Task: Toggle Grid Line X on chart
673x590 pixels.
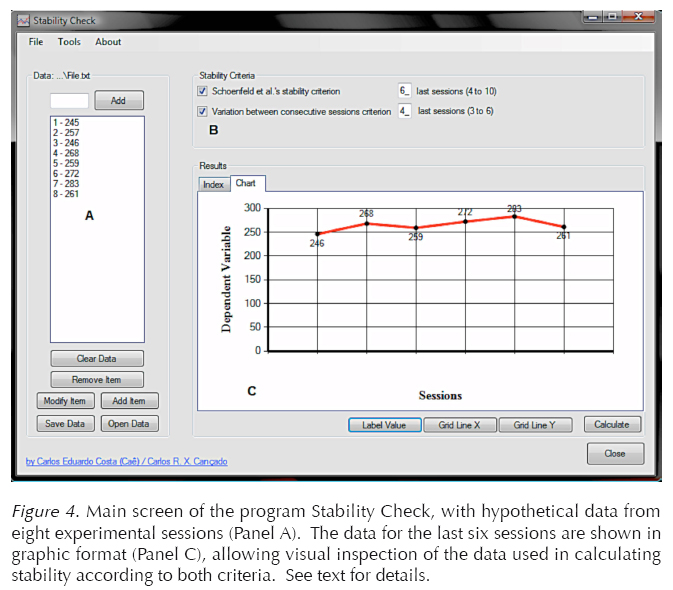Action: (459, 425)
